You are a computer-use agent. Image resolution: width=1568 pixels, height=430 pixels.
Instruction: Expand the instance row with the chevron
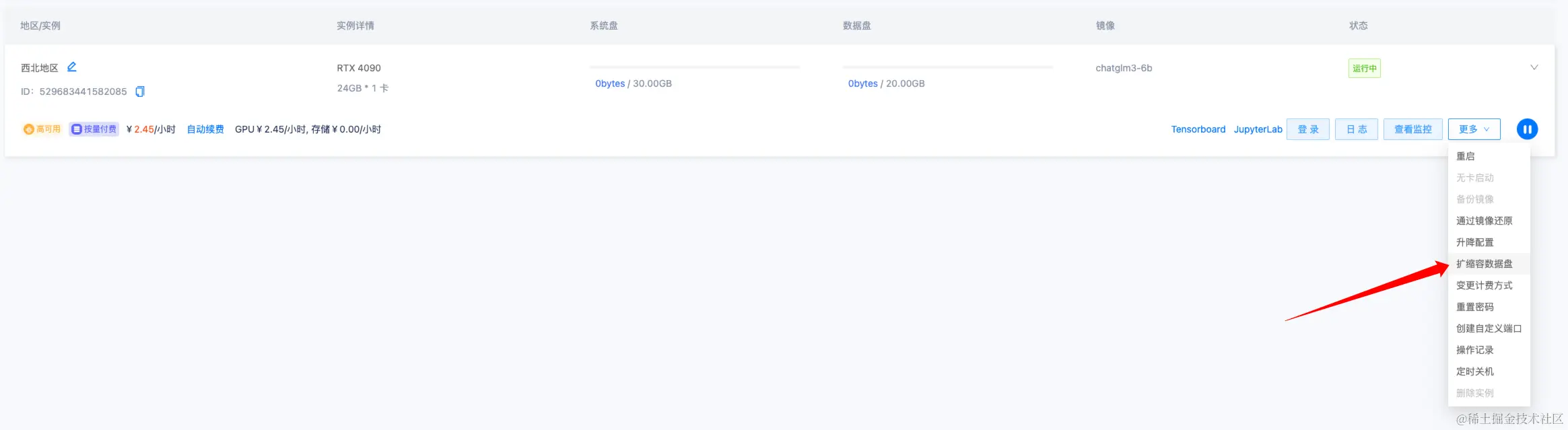point(1534,67)
